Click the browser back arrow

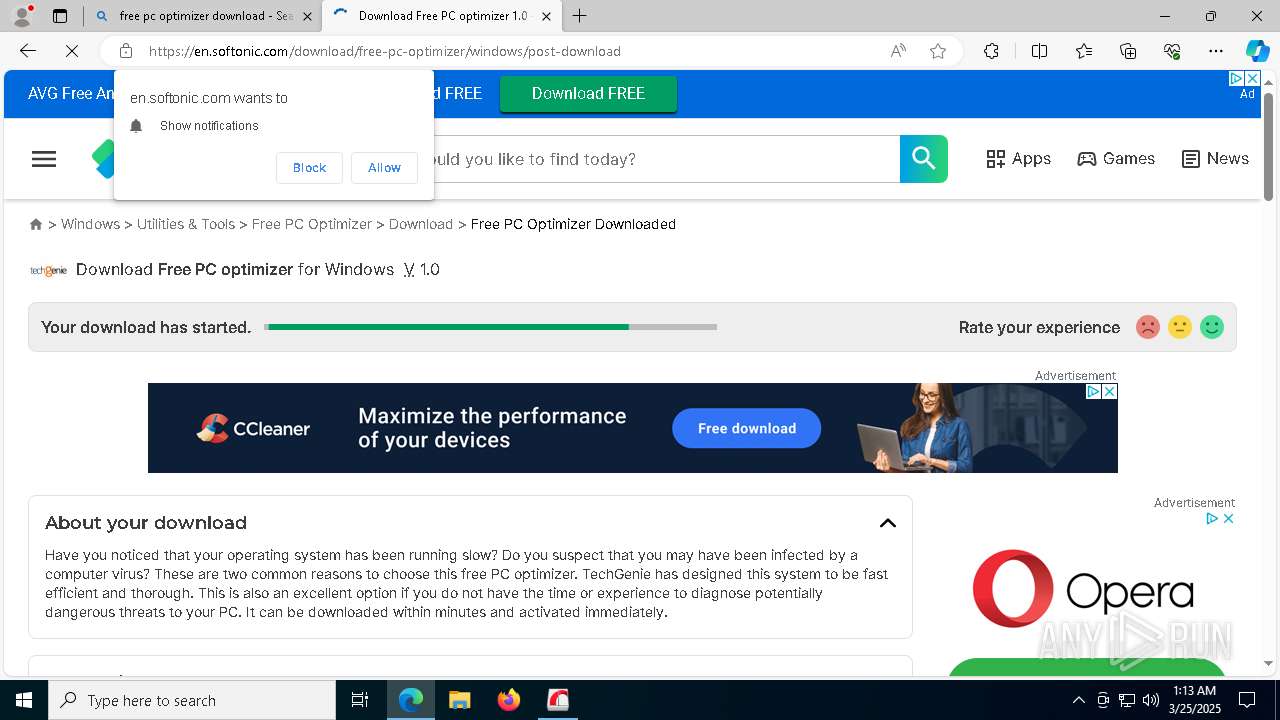click(28, 51)
